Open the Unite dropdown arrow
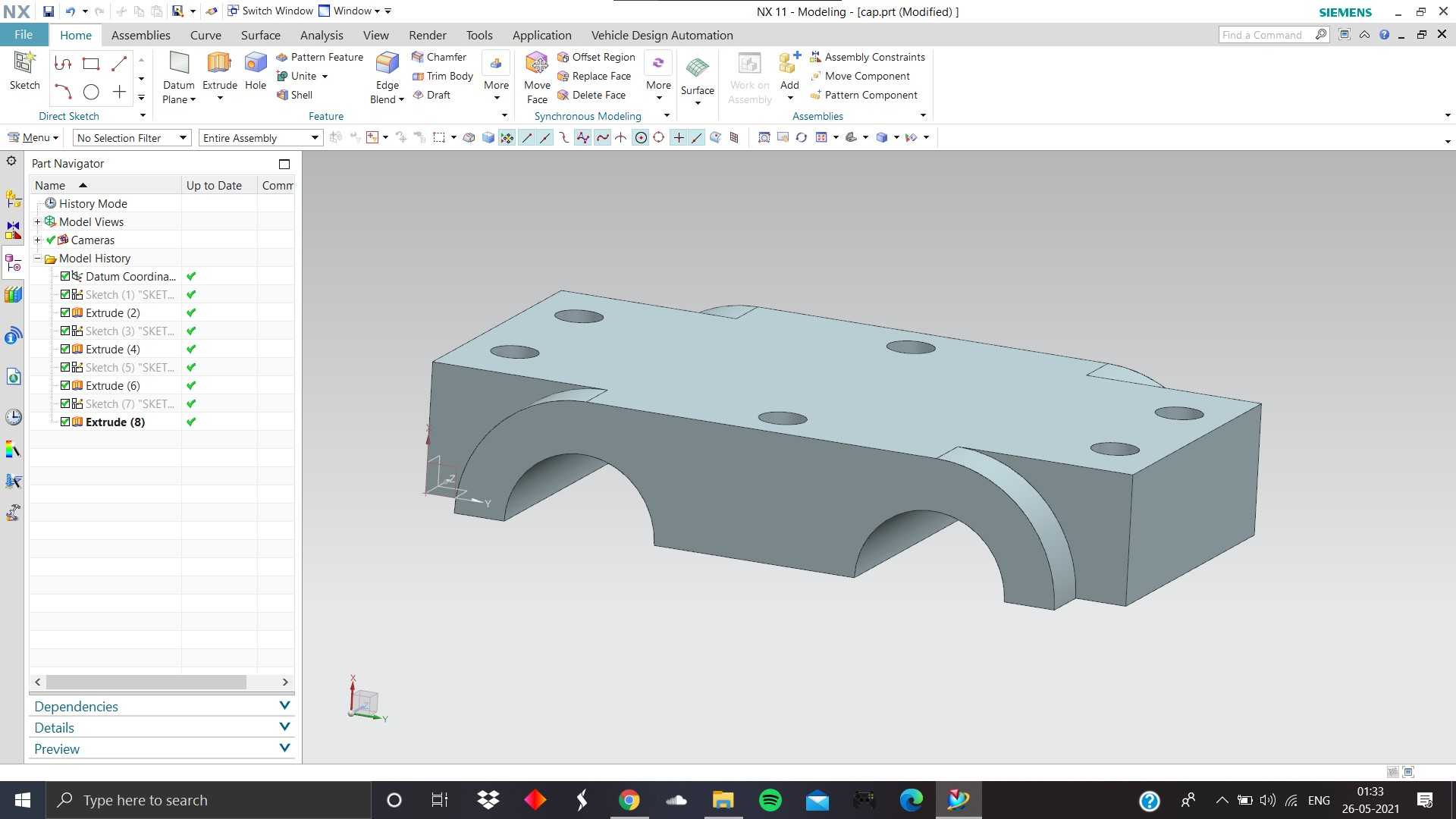 pos(325,77)
